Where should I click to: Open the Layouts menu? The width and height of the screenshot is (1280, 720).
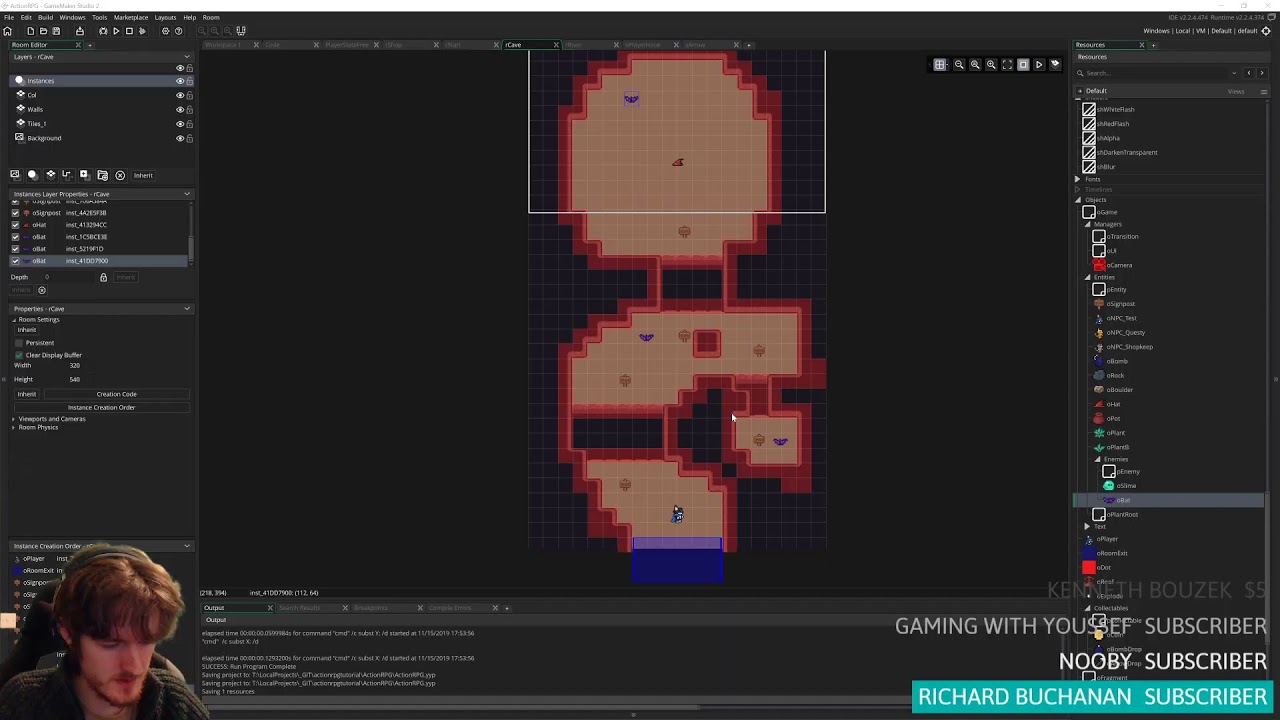click(x=166, y=17)
